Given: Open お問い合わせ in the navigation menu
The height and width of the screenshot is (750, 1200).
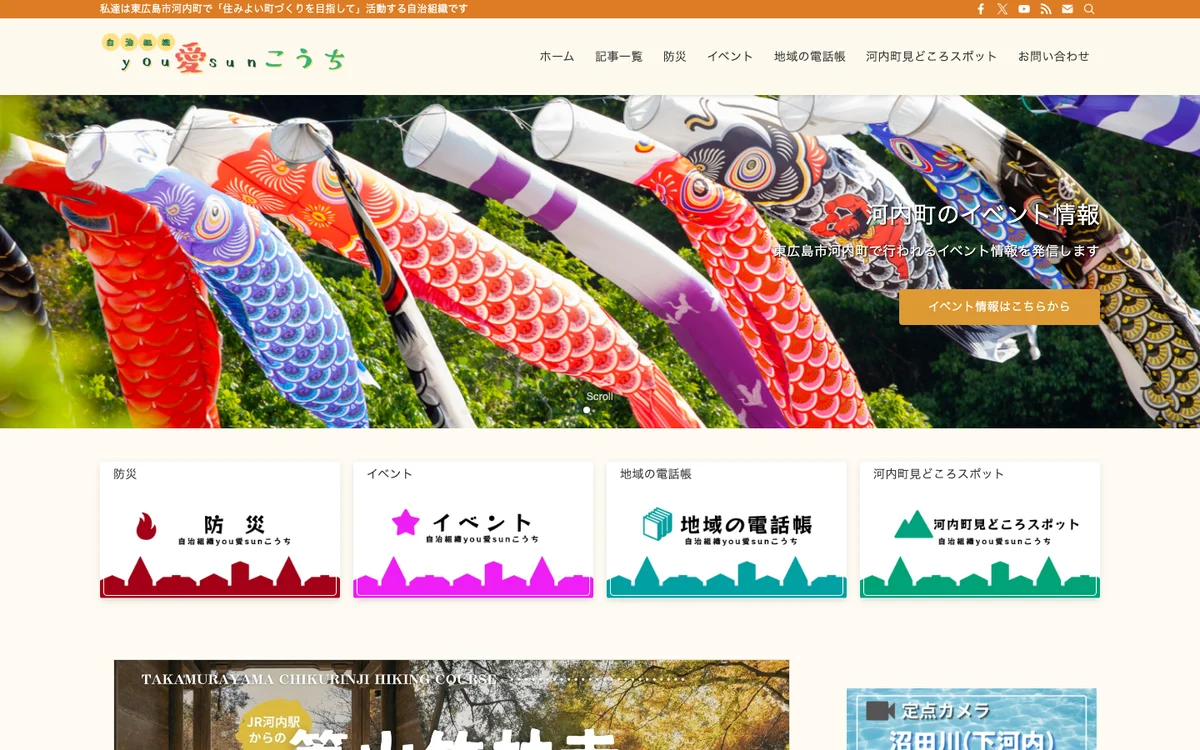Looking at the screenshot, I should coord(1054,56).
